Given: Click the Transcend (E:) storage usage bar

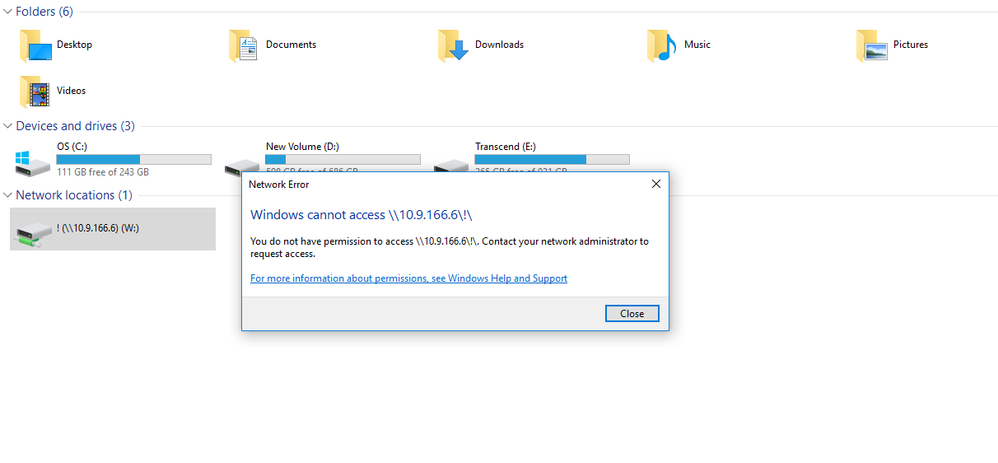Looking at the screenshot, I should pyautogui.click(x=552, y=159).
